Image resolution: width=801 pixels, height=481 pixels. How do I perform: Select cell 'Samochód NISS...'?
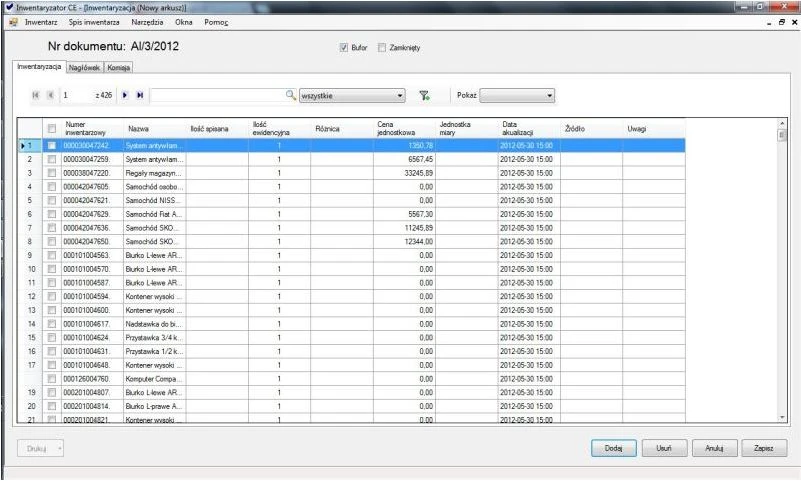coord(154,200)
